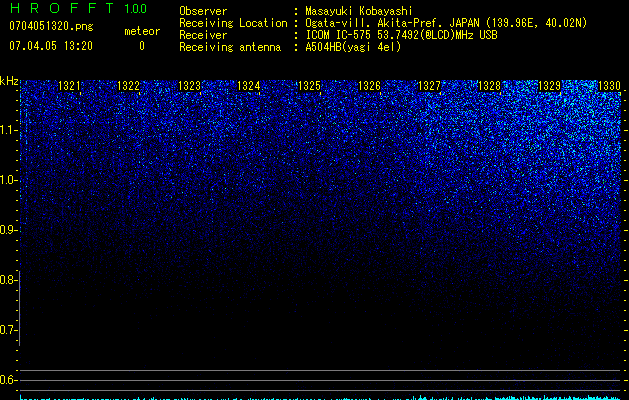Click the 0.9 kHz axis tick label
629x400 pixels.
click(x=8, y=230)
